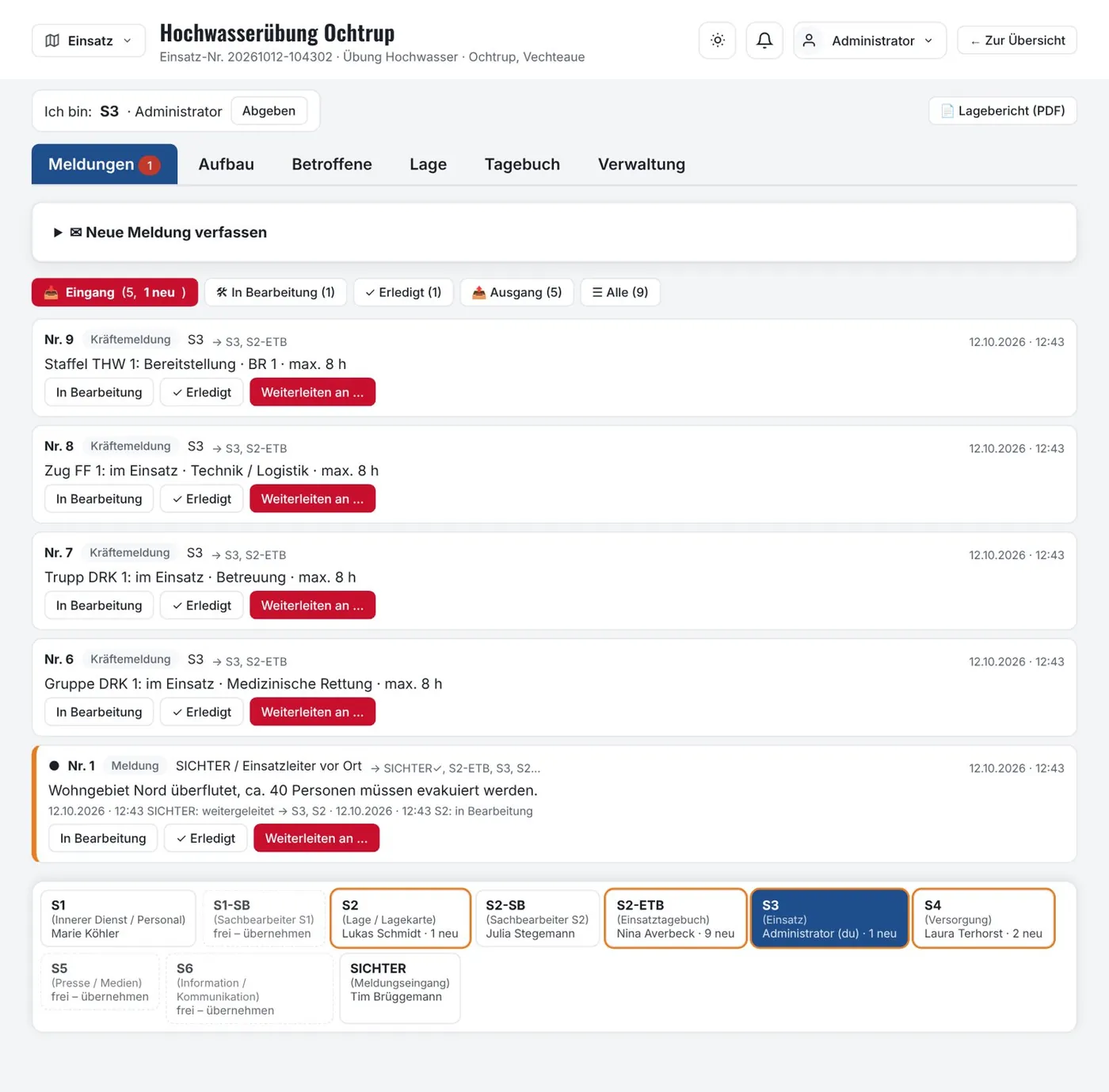Expand Neue Meldung verfassen
The image size is (1109, 1092).
(x=554, y=232)
